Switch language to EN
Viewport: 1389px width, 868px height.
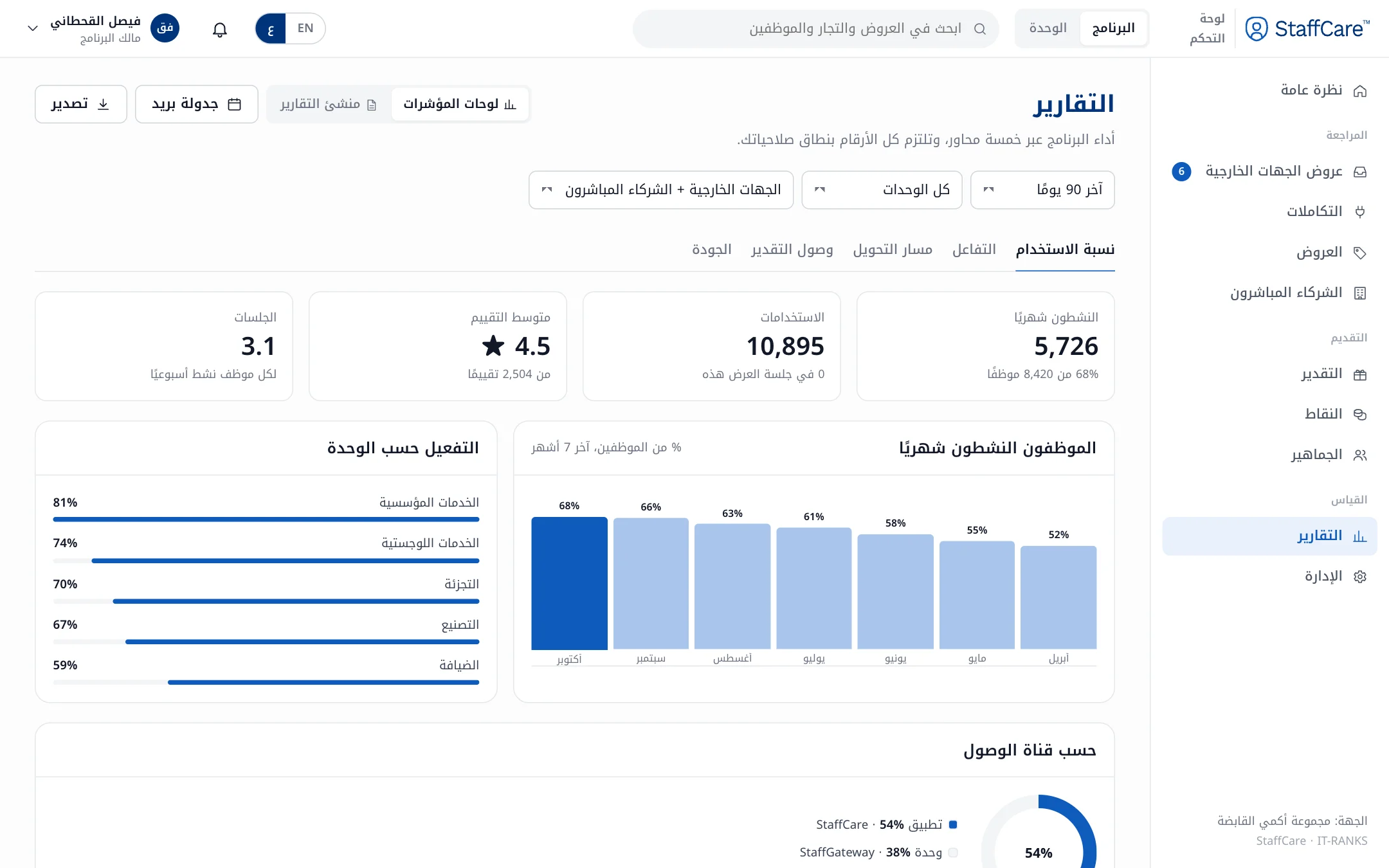point(305,28)
